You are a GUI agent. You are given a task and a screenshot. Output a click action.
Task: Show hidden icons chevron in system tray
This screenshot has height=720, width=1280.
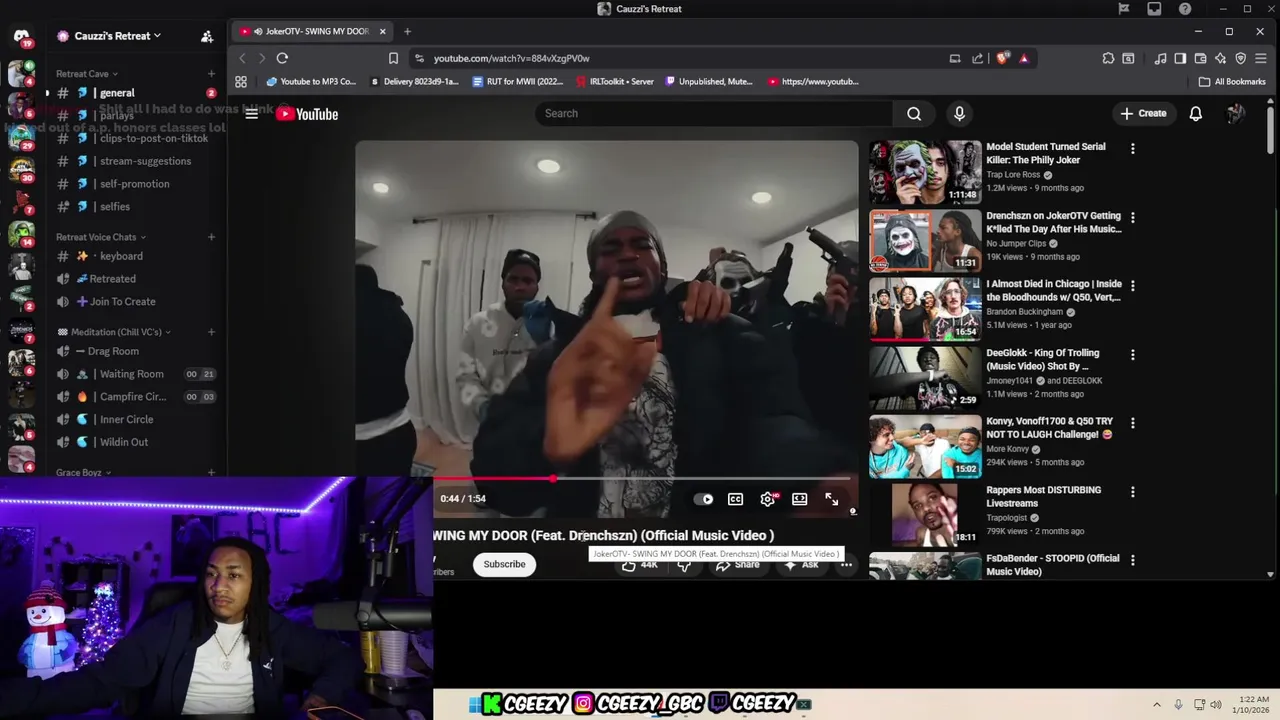pyautogui.click(x=1157, y=704)
